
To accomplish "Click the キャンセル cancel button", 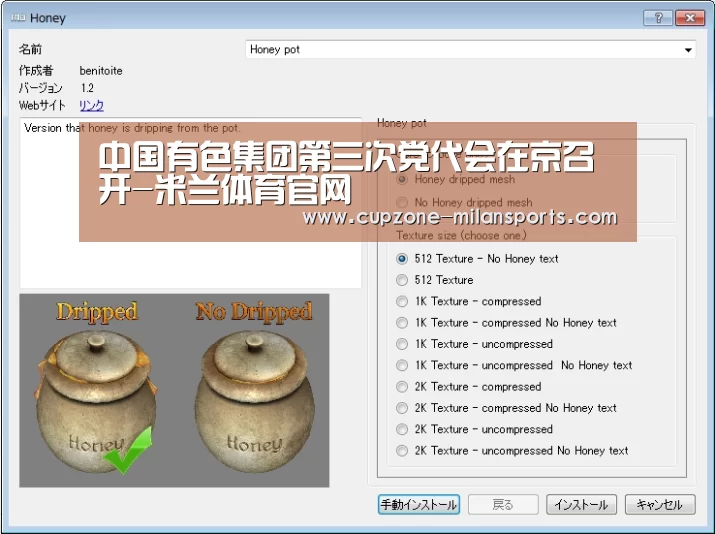I will [x=660, y=504].
